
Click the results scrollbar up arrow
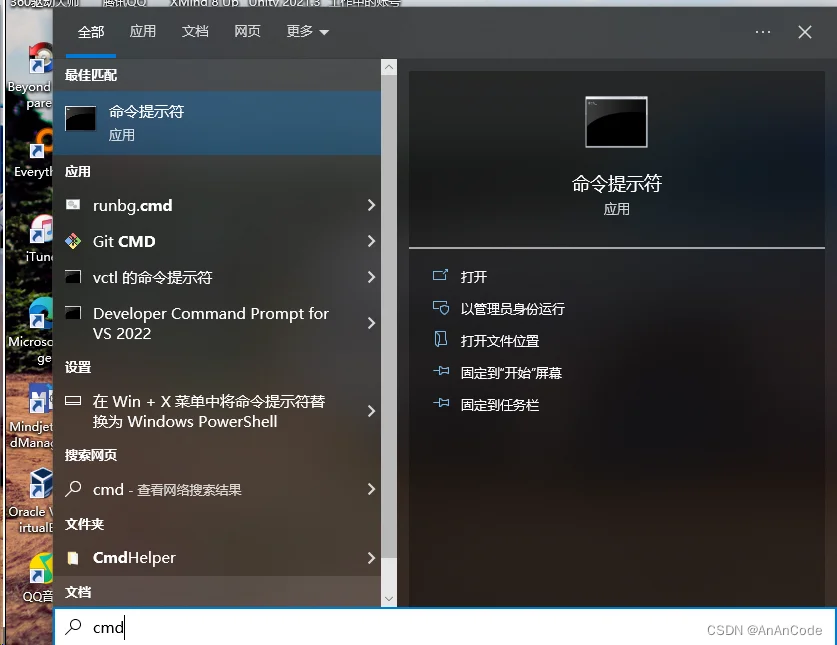[x=389, y=67]
